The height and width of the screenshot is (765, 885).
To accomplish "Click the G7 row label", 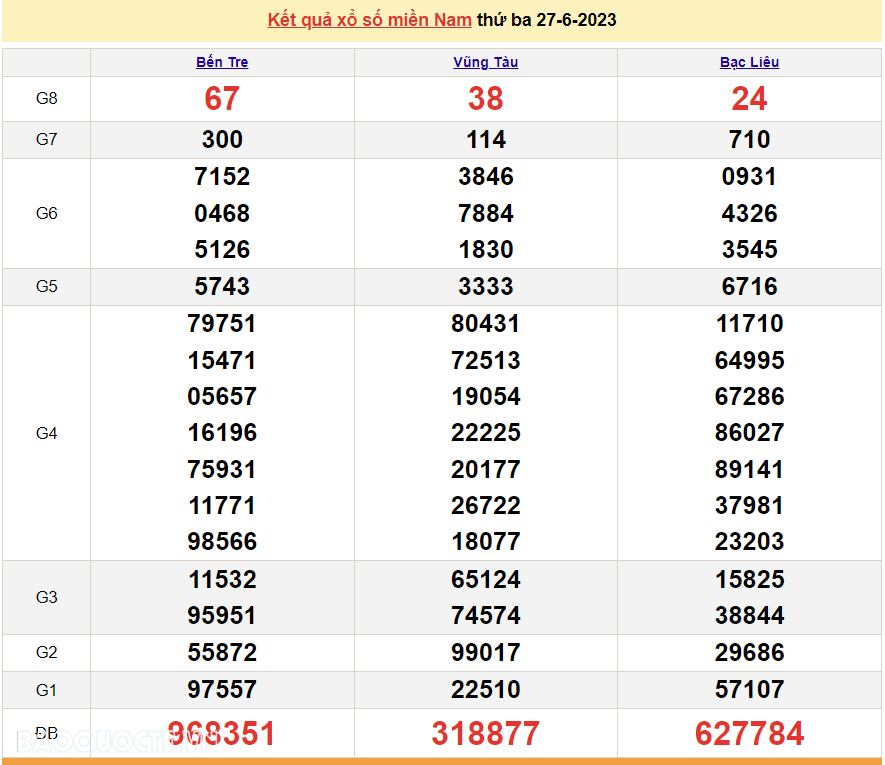I will (x=46, y=139).
